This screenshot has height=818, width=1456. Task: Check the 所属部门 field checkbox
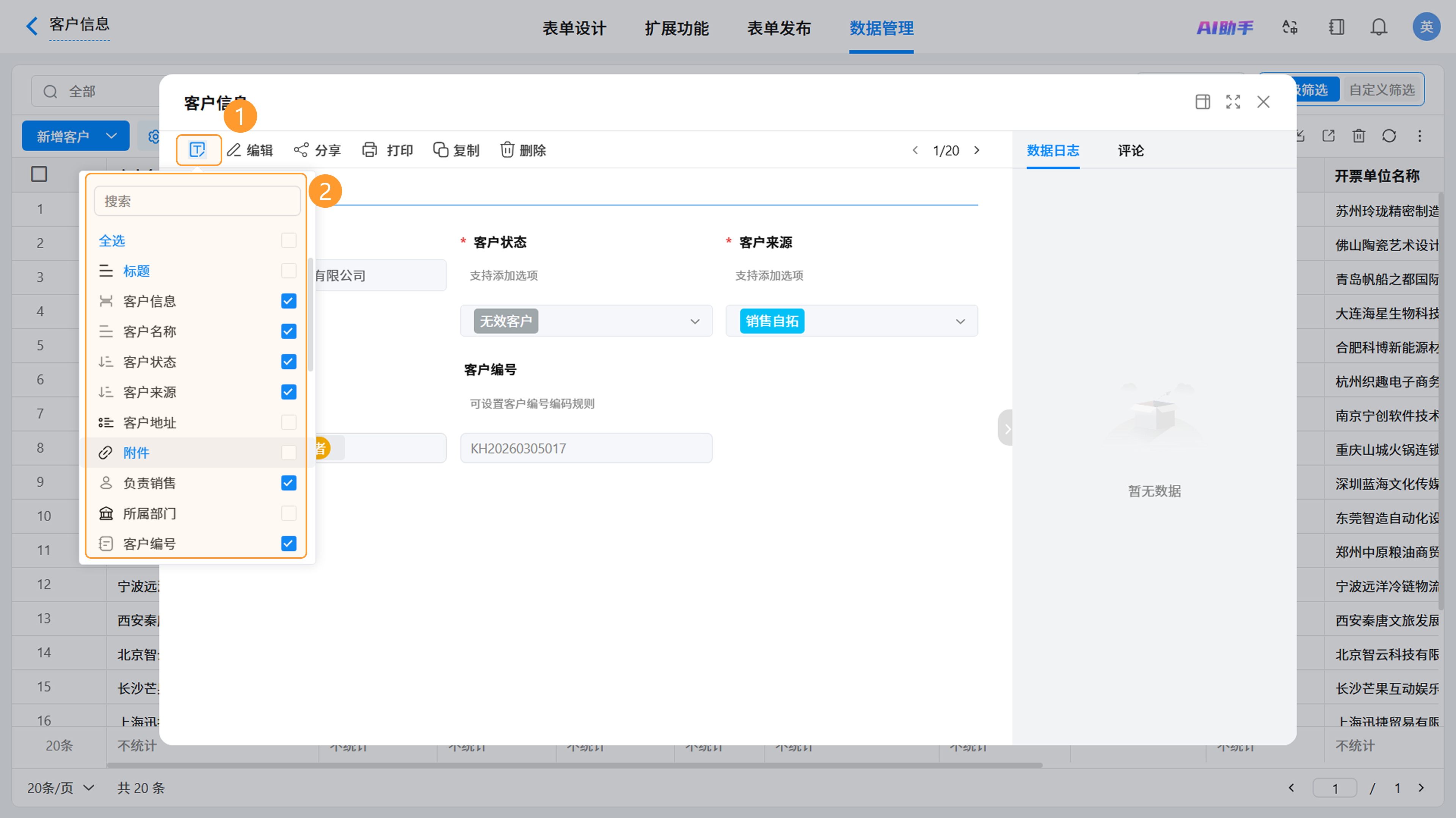click(289, 514)
